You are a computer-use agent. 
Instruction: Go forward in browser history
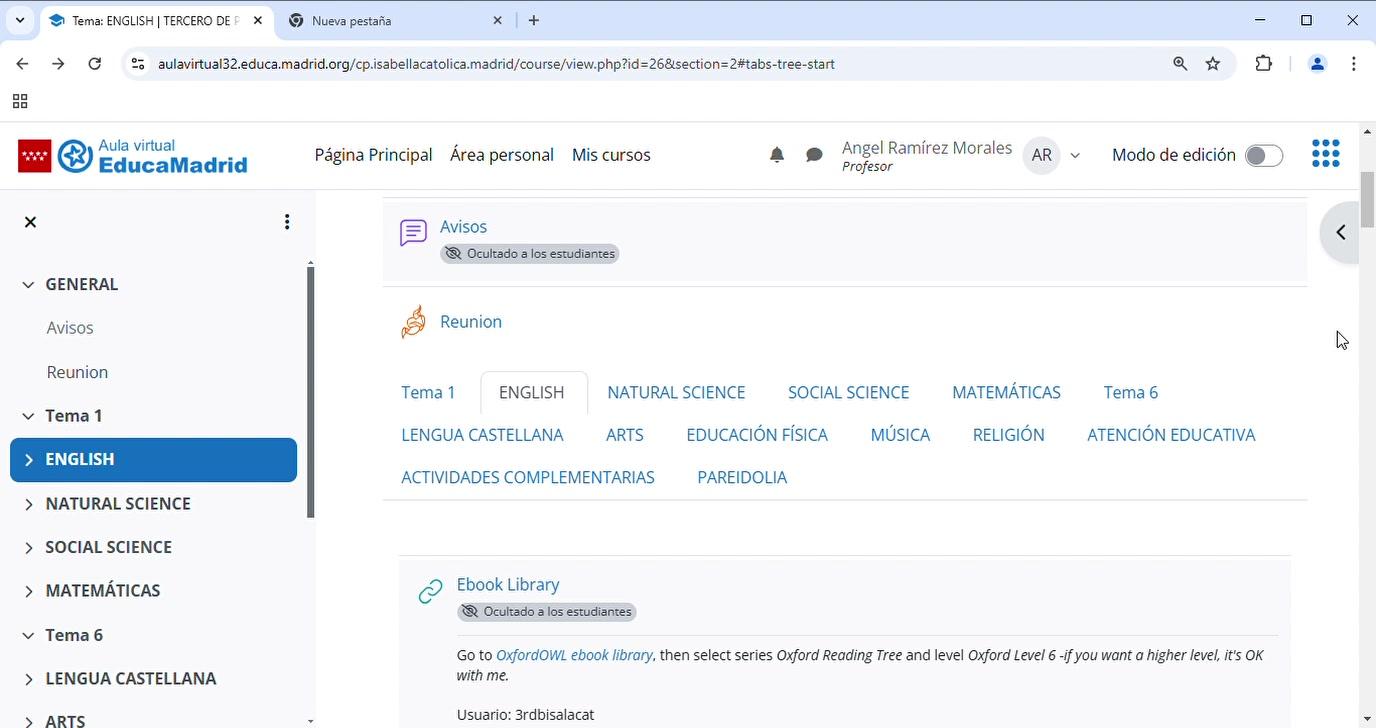coord(58,64)
